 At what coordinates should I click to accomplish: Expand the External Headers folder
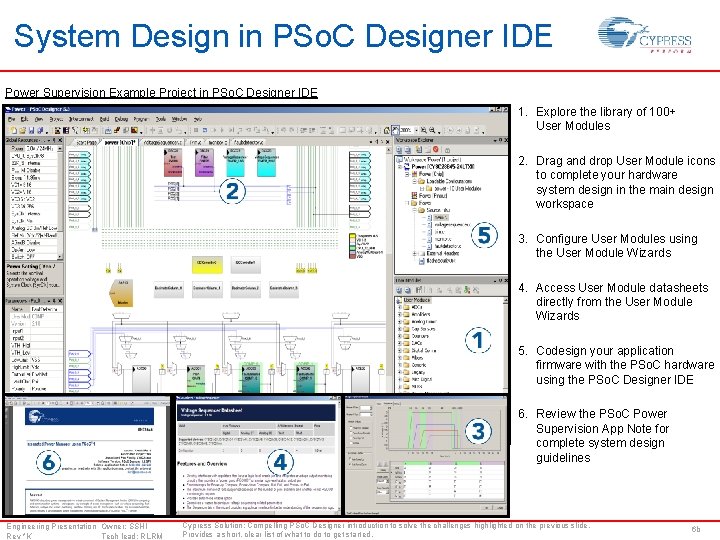tap(414, 253)
